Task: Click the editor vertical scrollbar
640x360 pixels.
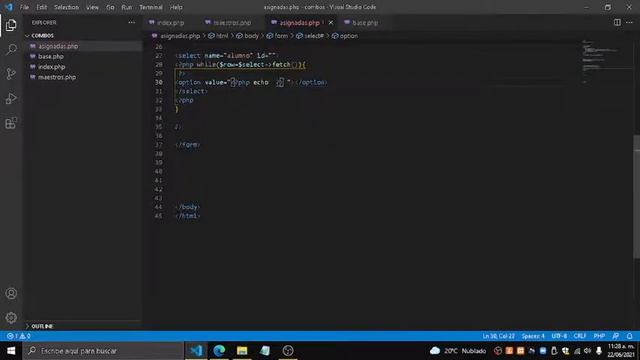Action: coord(636,197)
